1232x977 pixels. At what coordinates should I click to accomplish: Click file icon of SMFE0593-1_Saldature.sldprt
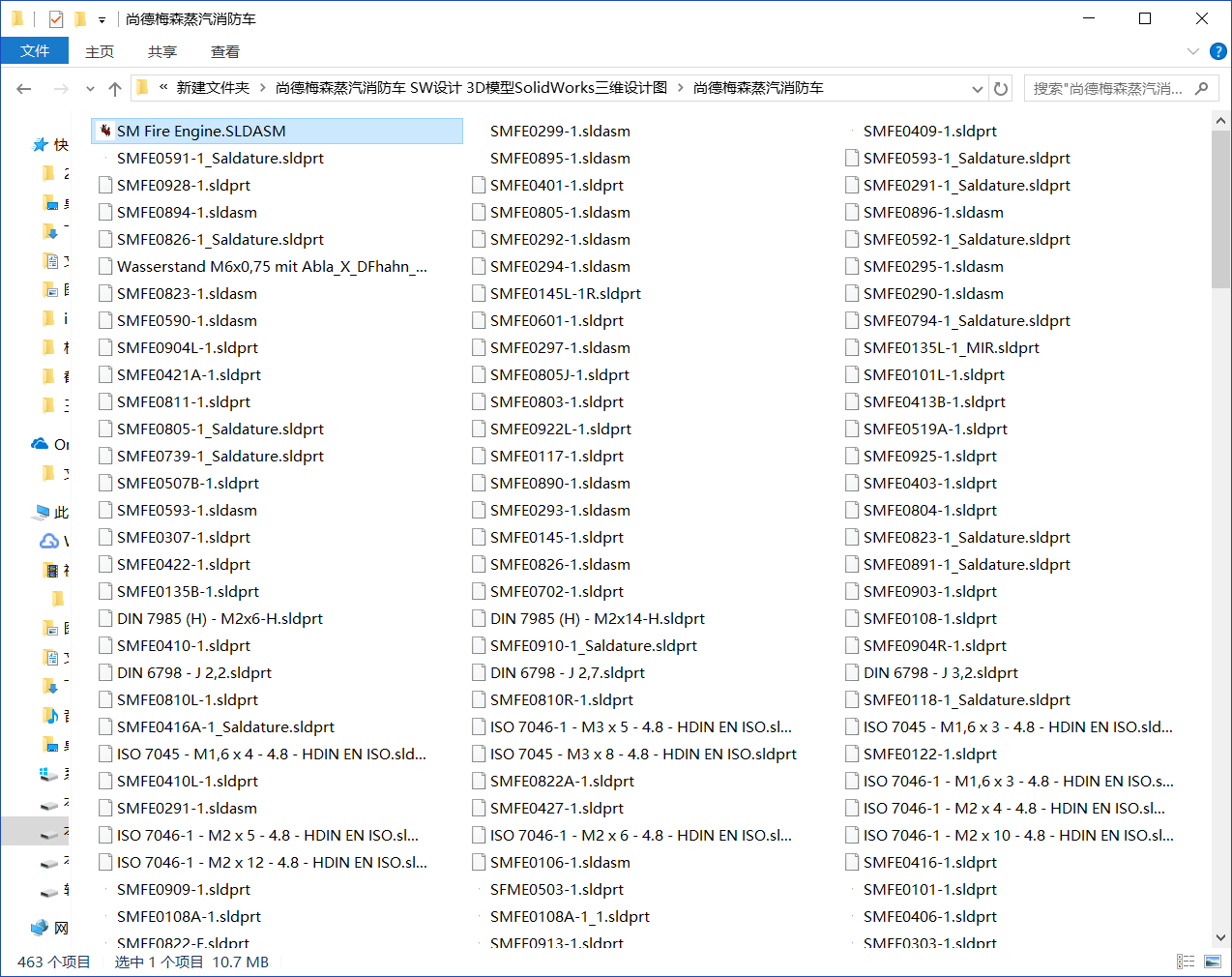pos(852,158)
